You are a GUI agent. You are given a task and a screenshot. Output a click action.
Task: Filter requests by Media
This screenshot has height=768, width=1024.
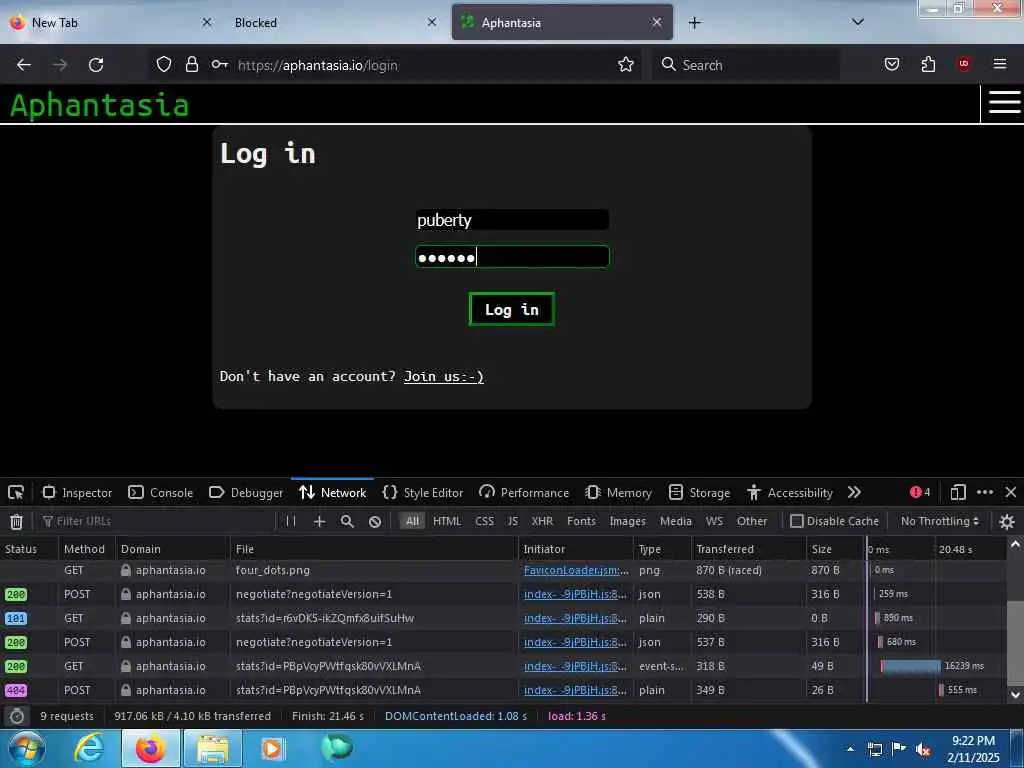(x=676, y=521)
